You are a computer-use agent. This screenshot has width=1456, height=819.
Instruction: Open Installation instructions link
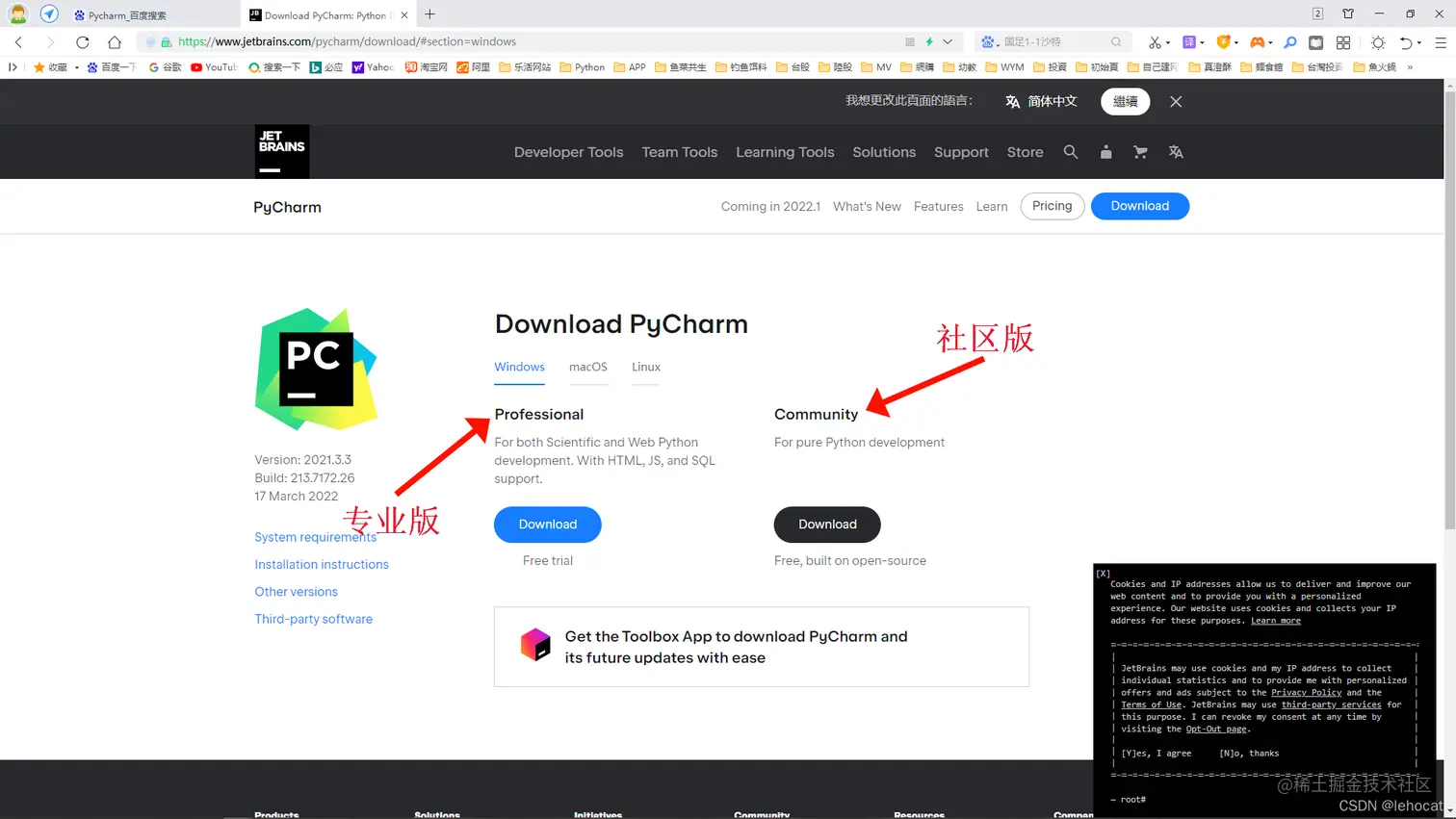click(x=322, y=565)
